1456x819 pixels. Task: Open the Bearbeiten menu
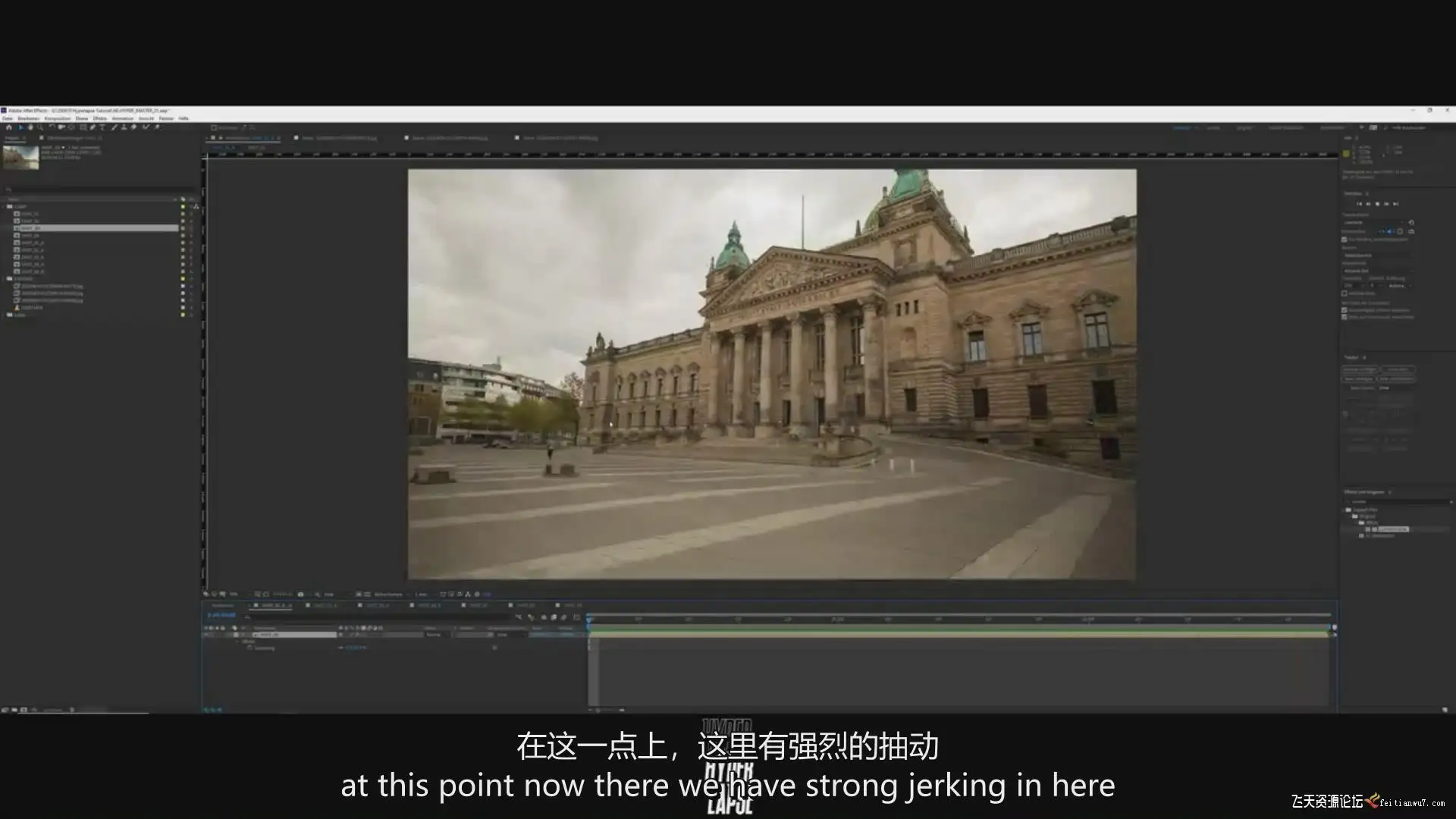click(x=28, y=118)
